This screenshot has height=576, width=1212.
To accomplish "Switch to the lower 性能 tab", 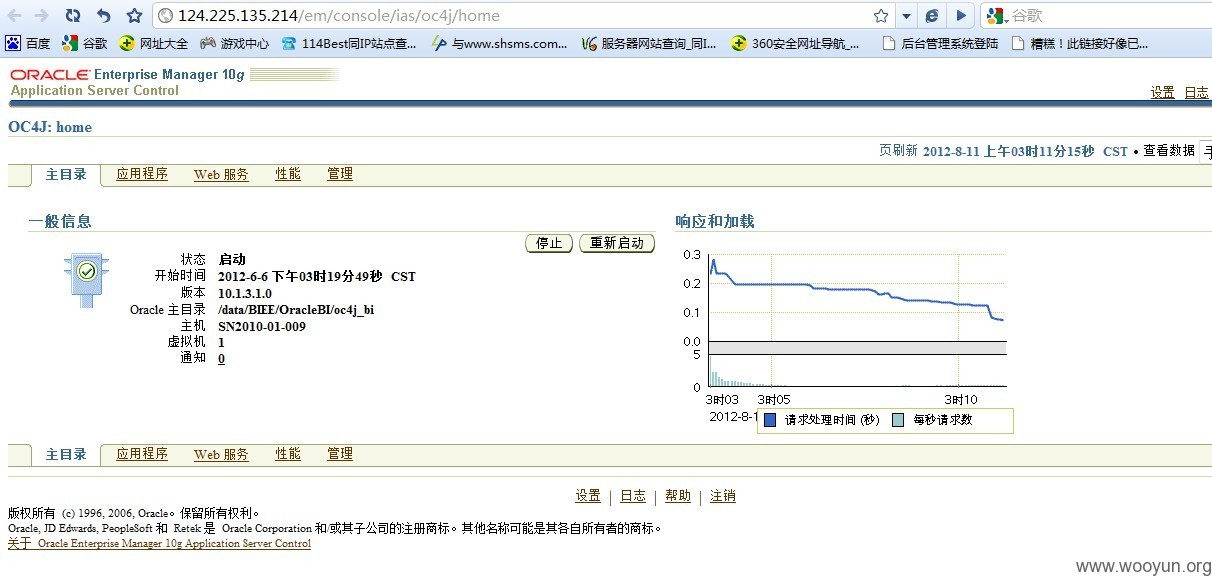I will (x=288, y=454).
